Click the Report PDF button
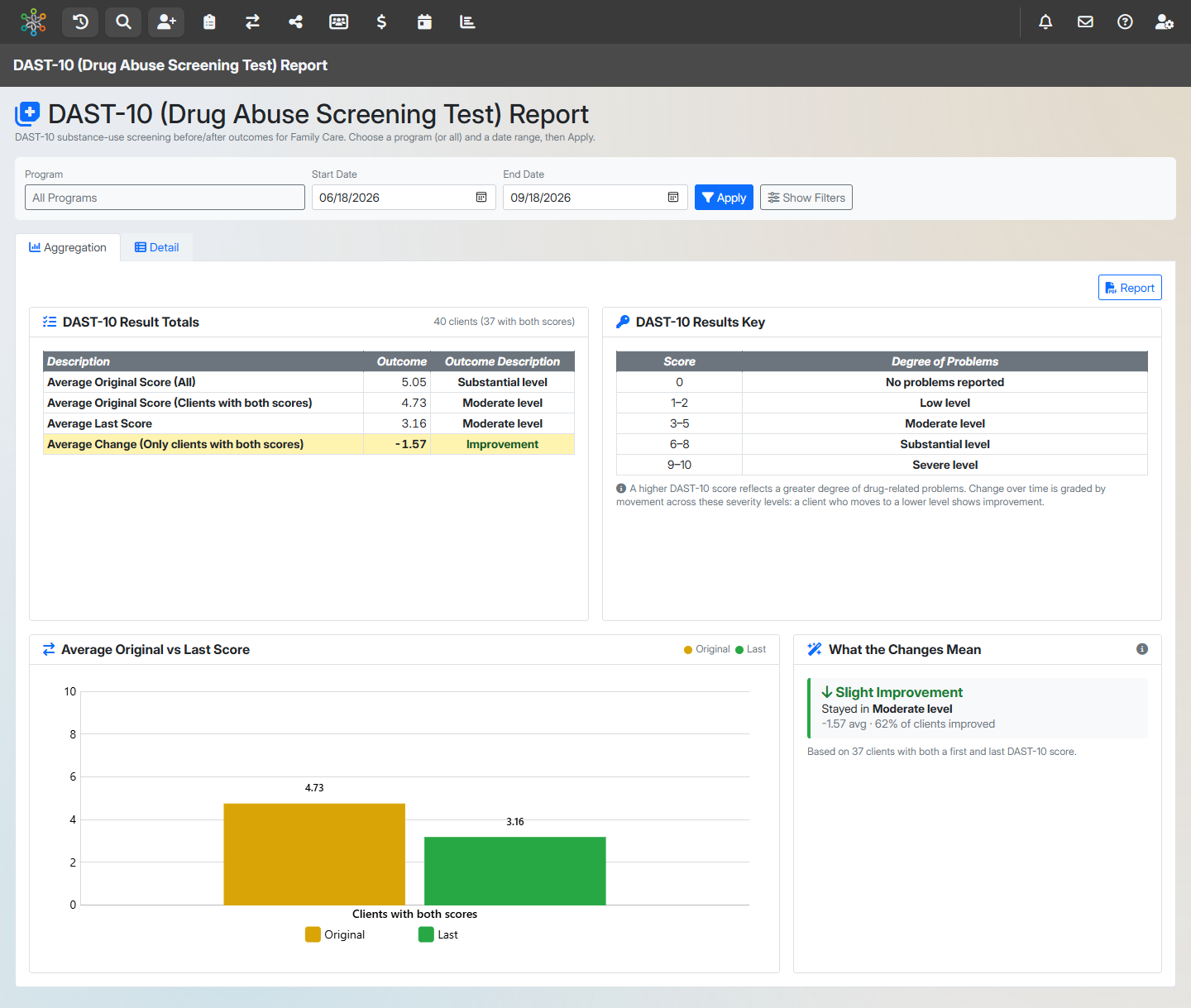Screen dimensions: 1191x1008 pyautogui.click(x=1130, y=288)
